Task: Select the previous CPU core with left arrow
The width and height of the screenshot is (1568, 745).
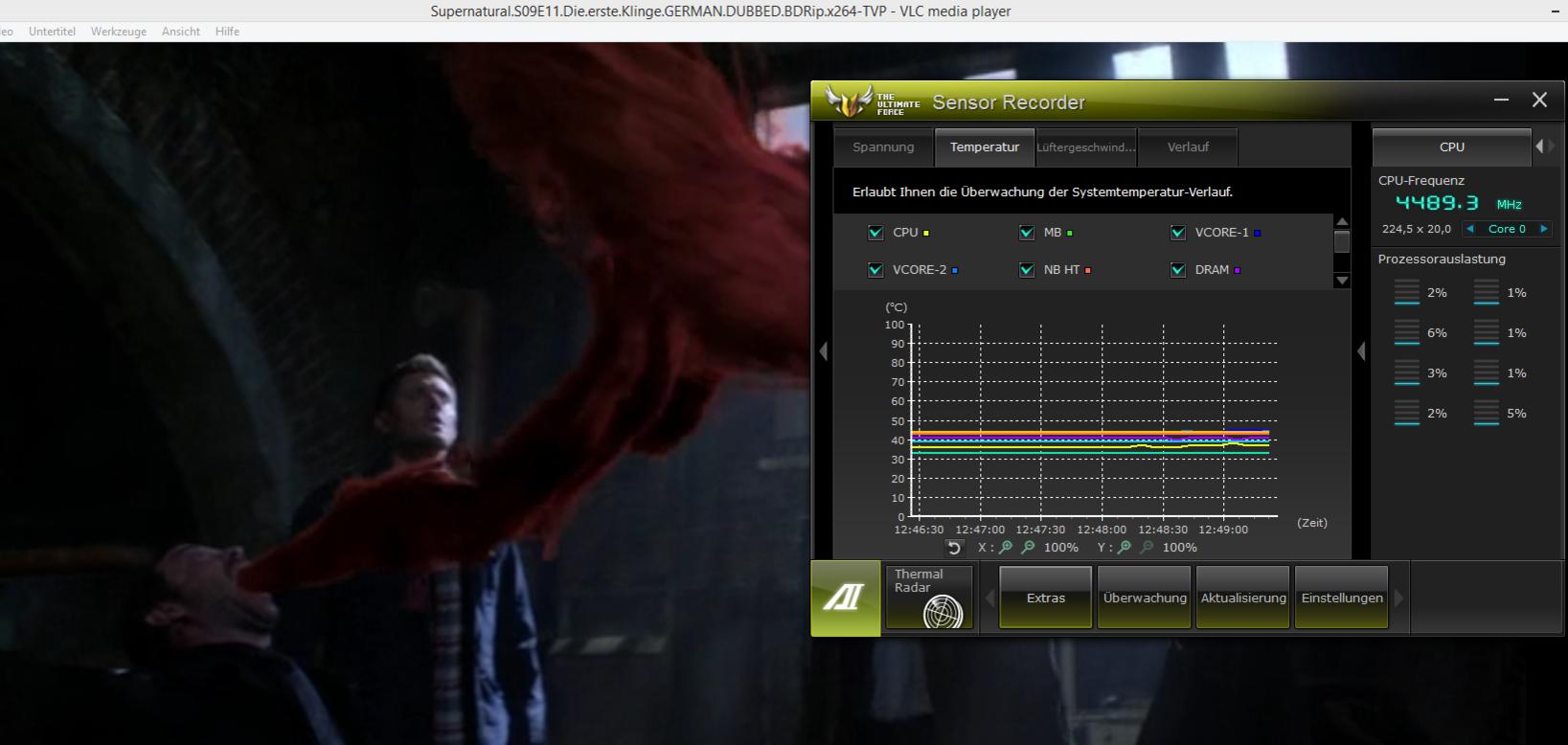Action: click(1470, 229)
